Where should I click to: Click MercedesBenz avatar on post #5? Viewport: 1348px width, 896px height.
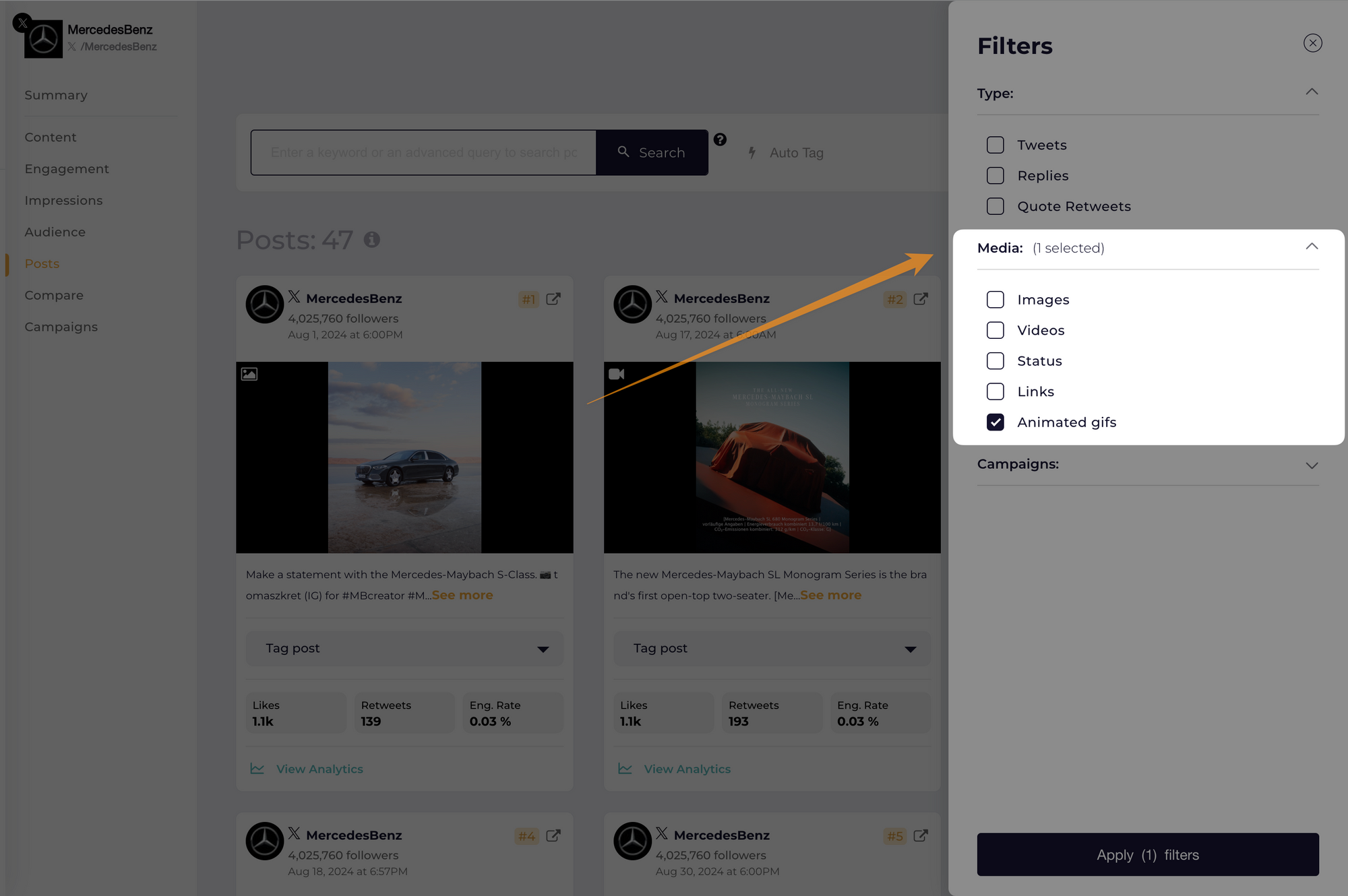(x=632, y=841)
